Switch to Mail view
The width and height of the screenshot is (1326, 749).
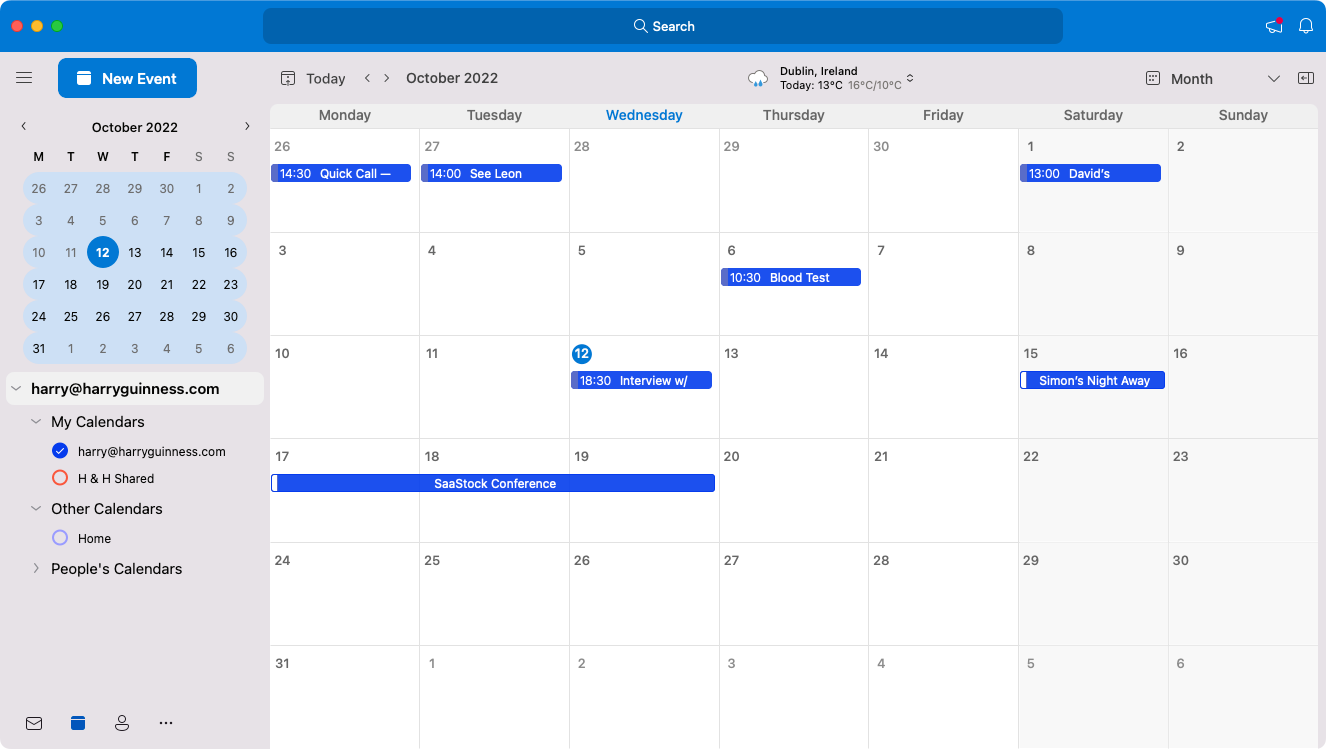[x=34, y=723]
